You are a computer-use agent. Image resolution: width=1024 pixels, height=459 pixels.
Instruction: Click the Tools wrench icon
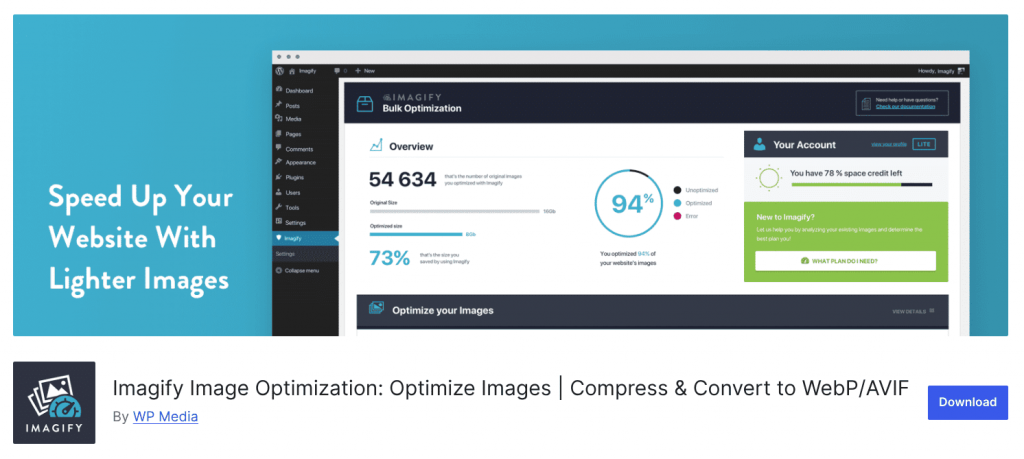tap(279, 207)
